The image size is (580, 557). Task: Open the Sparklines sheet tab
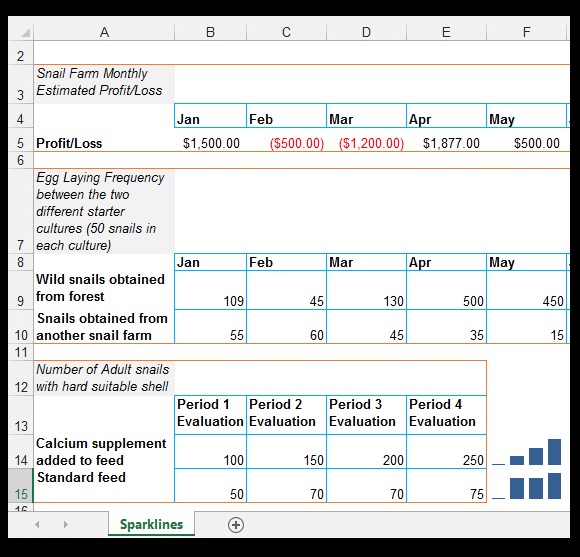point(151,524)
